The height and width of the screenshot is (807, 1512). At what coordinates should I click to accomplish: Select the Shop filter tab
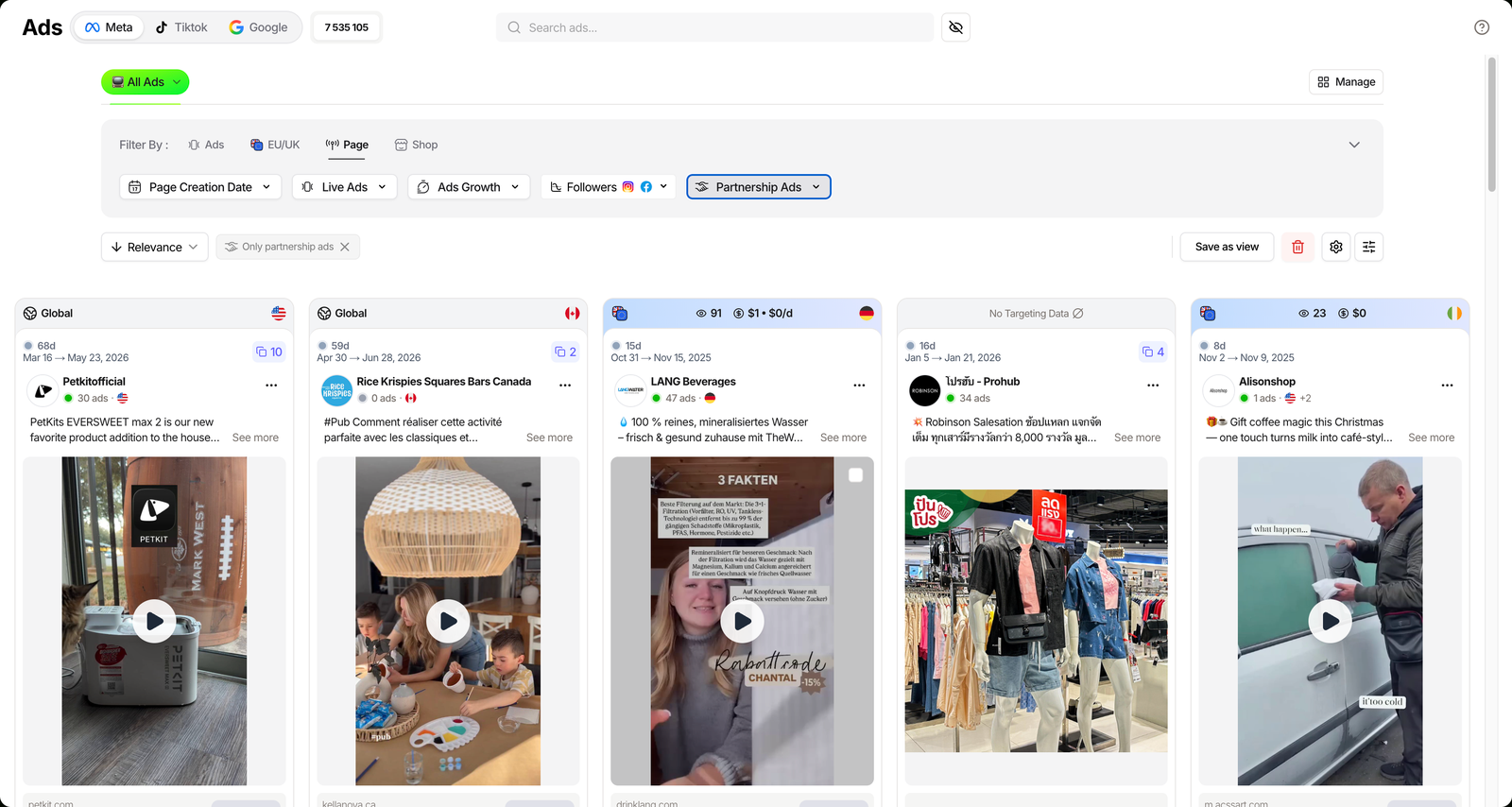point(416,145)
